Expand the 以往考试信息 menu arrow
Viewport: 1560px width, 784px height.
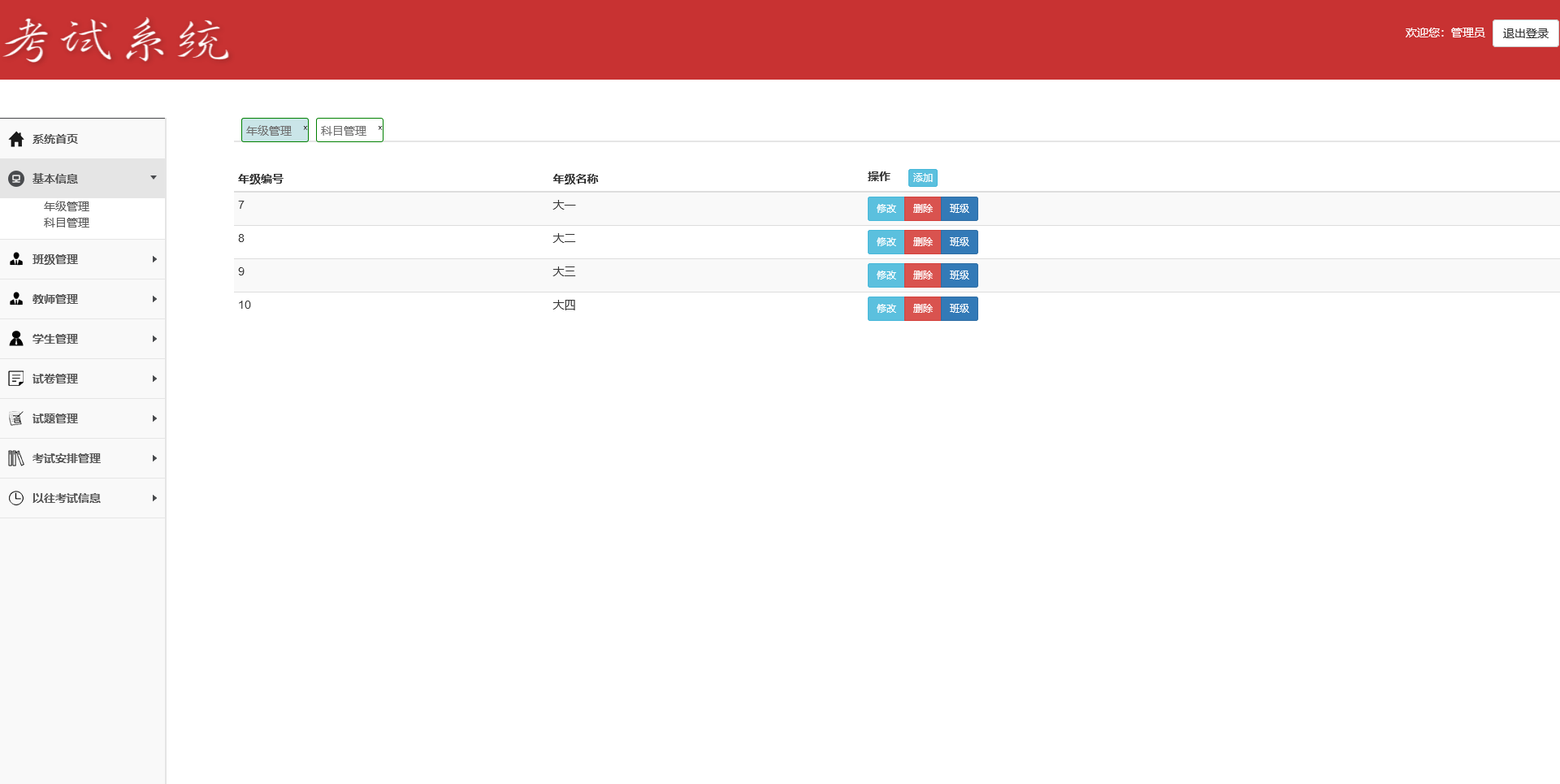(x=154, y=498)
